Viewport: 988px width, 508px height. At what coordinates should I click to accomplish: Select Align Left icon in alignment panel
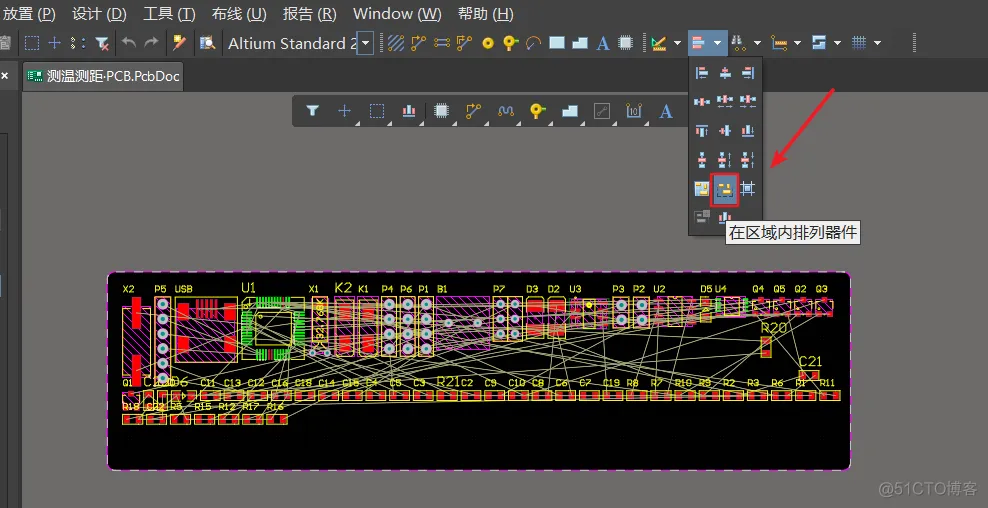701,74
